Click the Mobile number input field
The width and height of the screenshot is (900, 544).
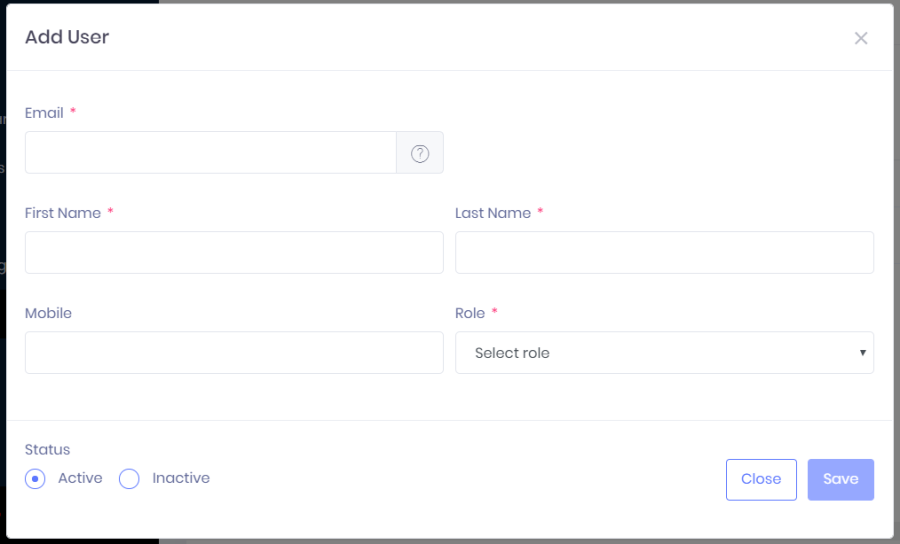coord(234,353)
